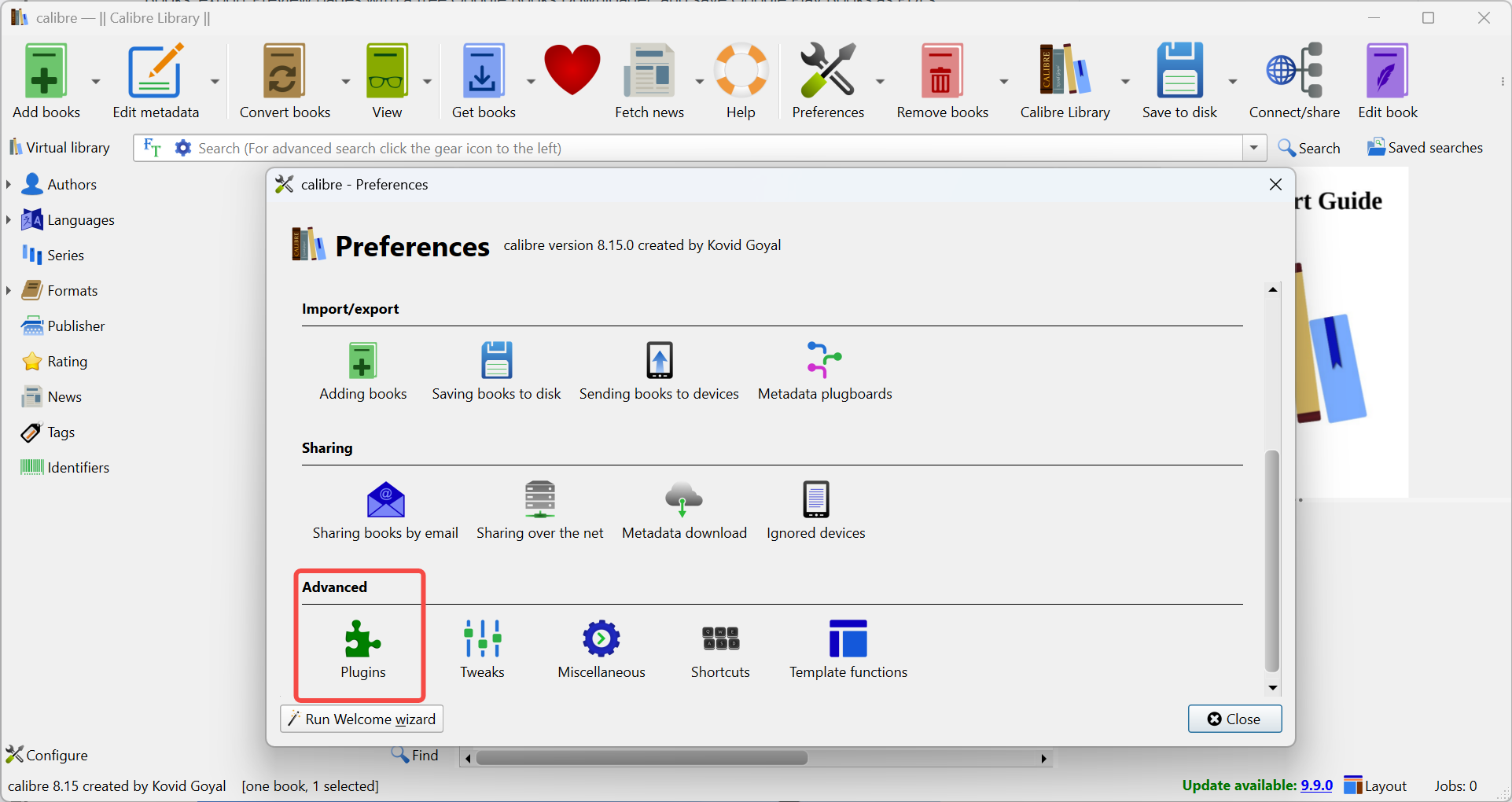Viewport: 1512px width, 802px height.
Task: Open Convert books dropdown arrow
Action: click(x=345, y=81)
